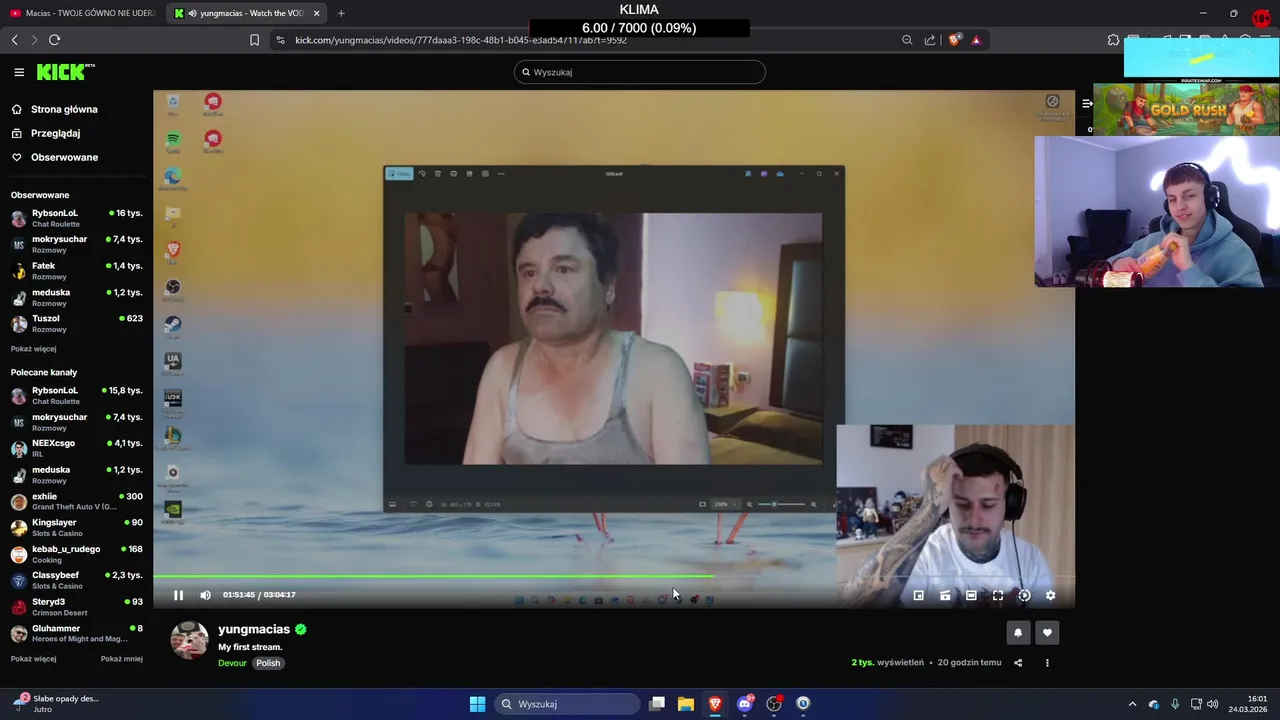Open the yungmacias channel name link
This screenshot has height=720, width=1280.
254,629
